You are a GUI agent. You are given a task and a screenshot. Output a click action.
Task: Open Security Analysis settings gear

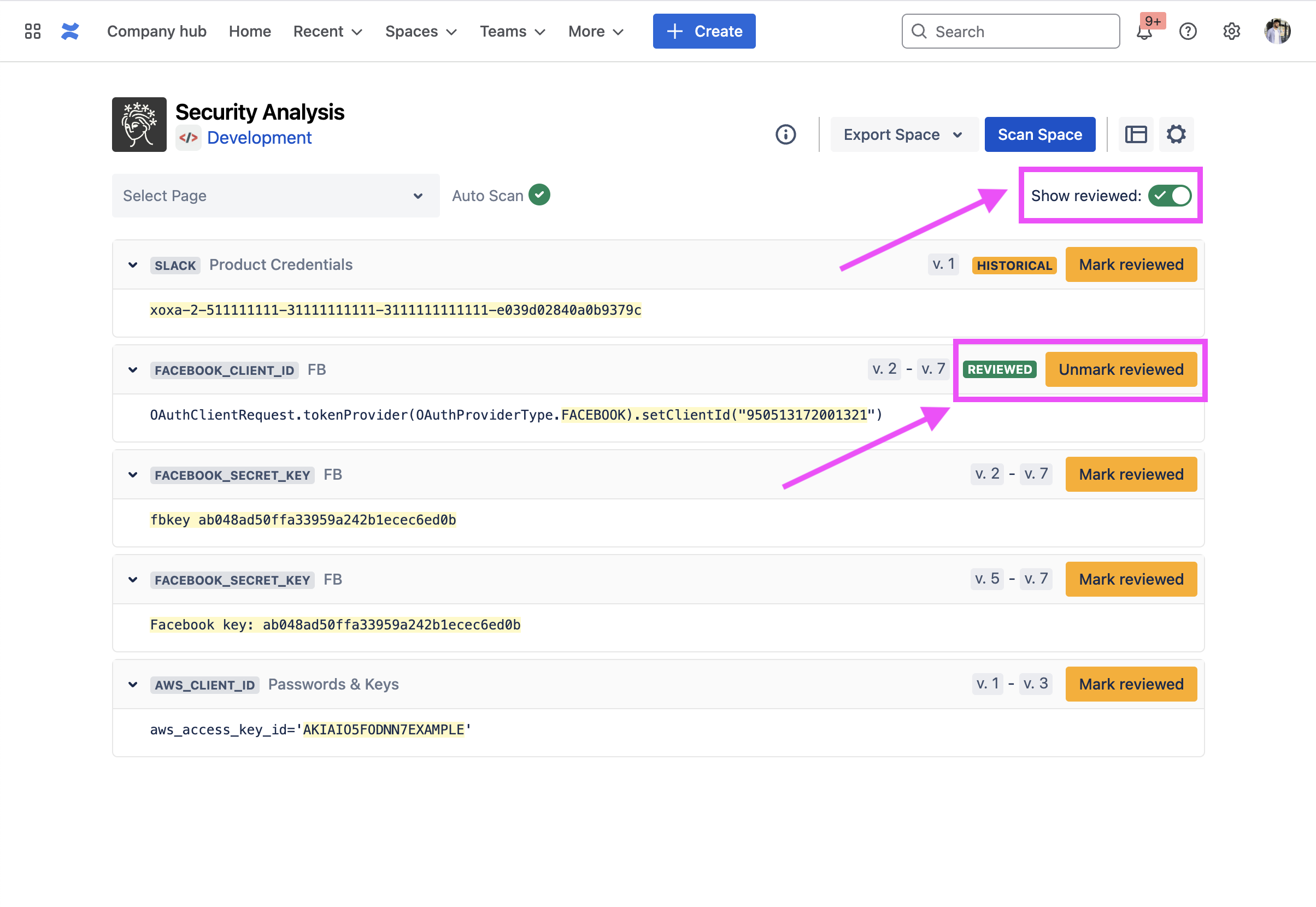tap(1176, 135)
